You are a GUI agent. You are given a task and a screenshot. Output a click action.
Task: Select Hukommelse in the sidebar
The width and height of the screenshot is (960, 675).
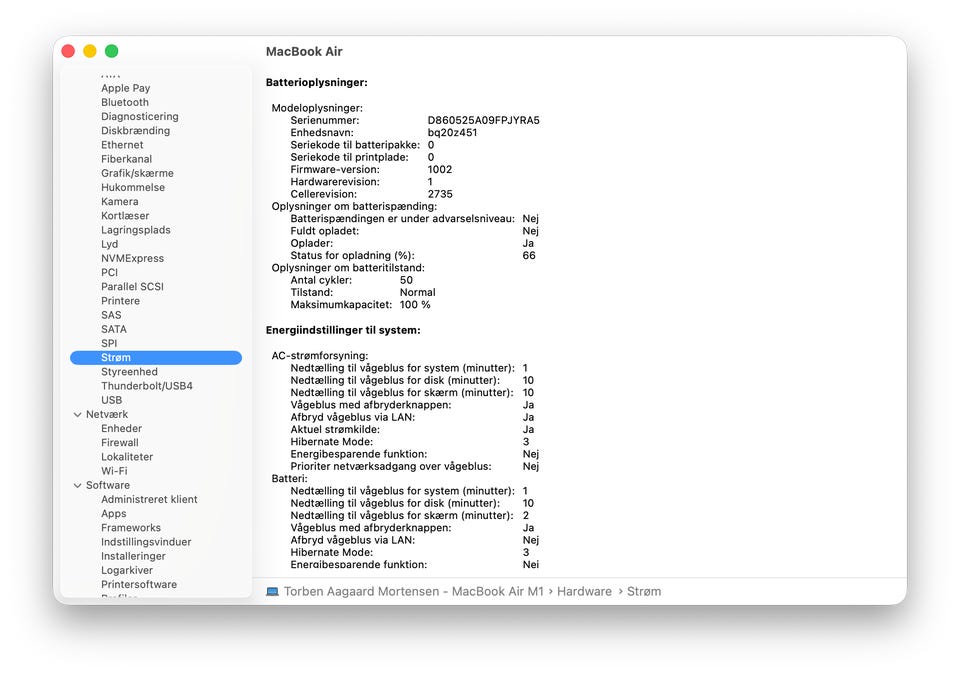click(133, 187)
